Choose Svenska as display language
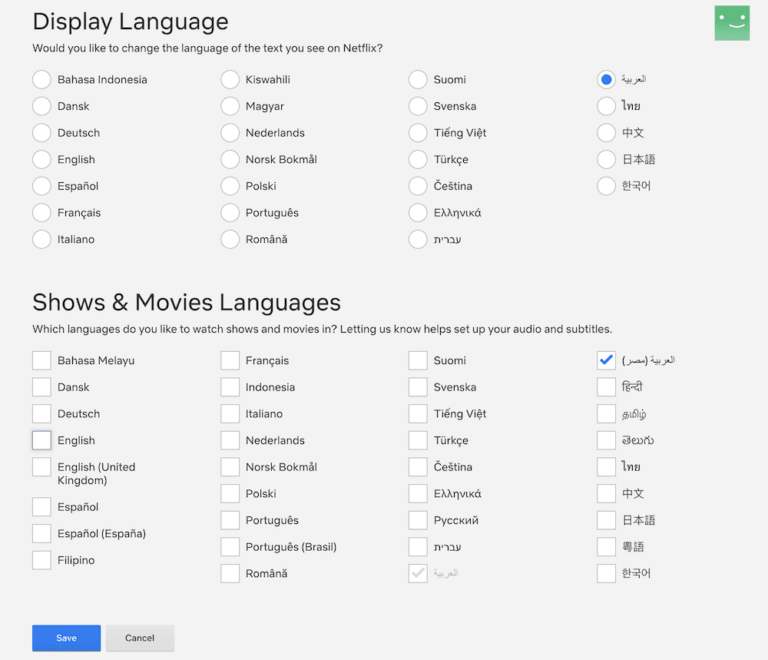The image size is (768, 660). coord(418,106)
